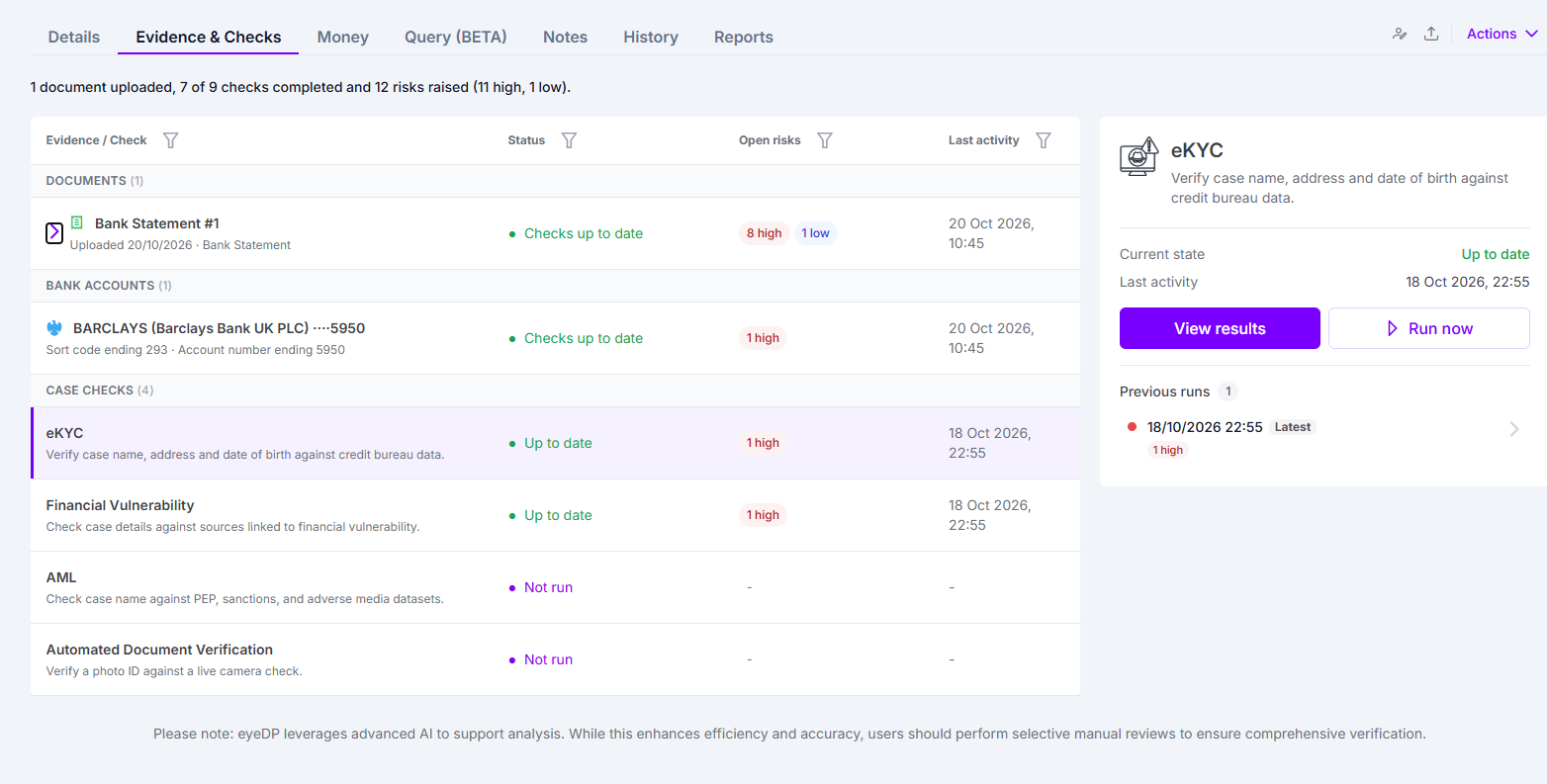Image resolution: width=1547 pixels, height=784 pixels.
Task: Click the 1 low risk badge
Action: tap(815, 233)
